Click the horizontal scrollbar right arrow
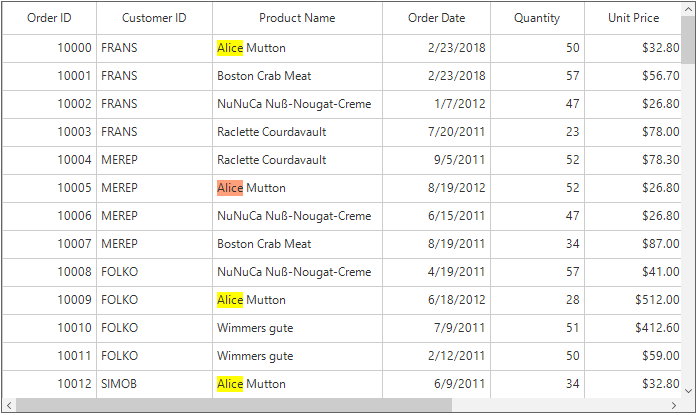Image resolution: width=697 pixels, height=415 pixels. pos(674,405)
